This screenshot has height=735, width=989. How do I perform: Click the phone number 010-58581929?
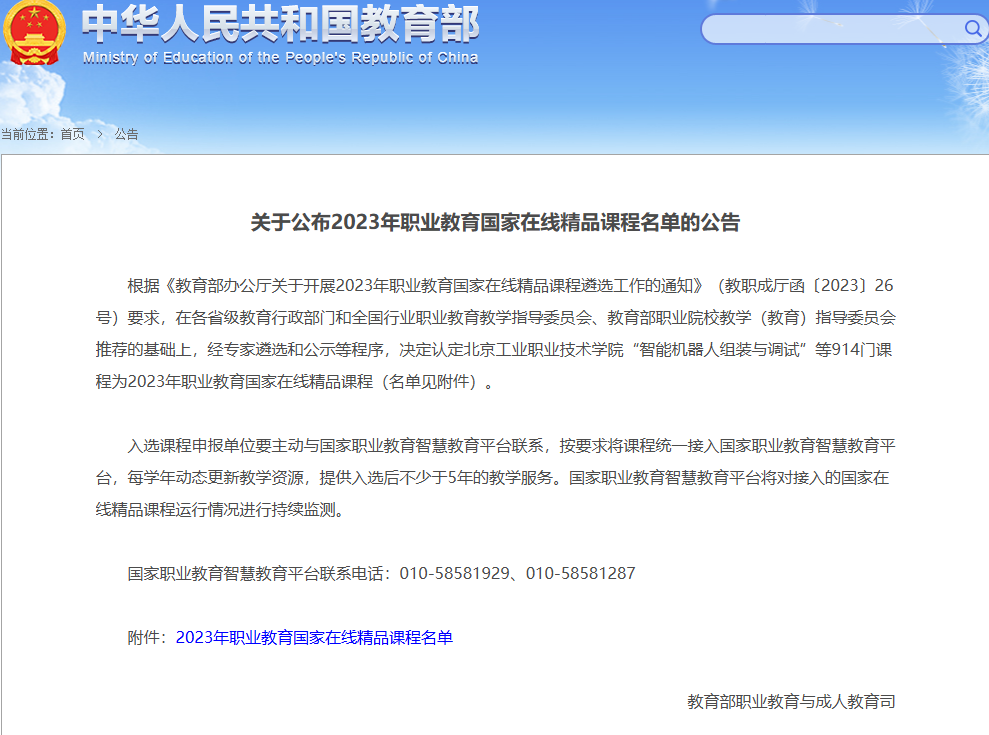pos(454,573)
